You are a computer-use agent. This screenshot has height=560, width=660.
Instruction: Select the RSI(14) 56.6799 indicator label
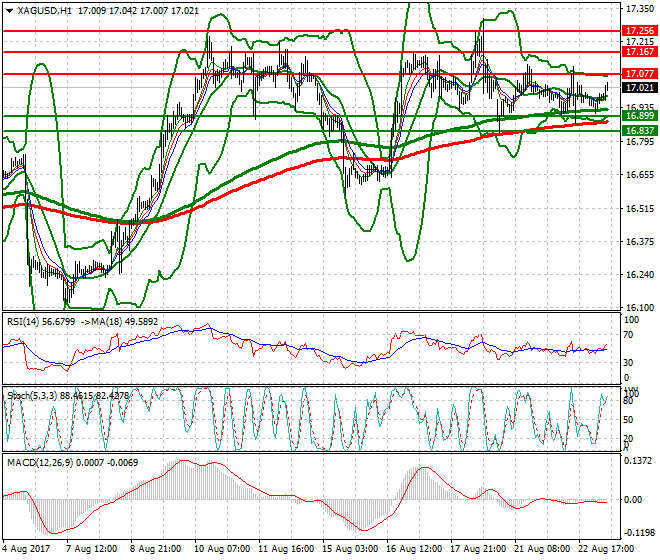[x=41, y=322]
